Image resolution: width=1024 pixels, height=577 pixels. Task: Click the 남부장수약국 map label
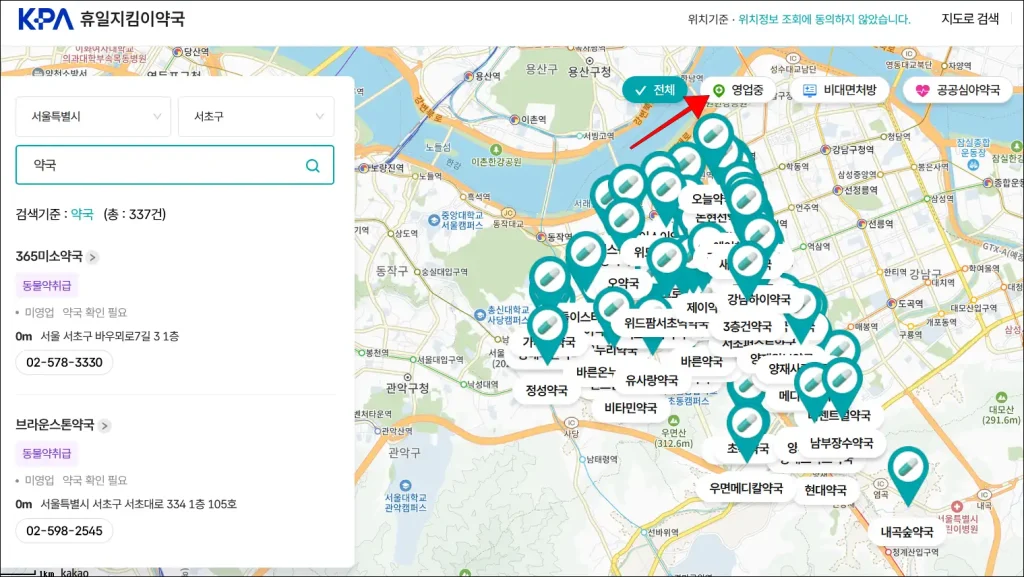click(x=841, y=443)
